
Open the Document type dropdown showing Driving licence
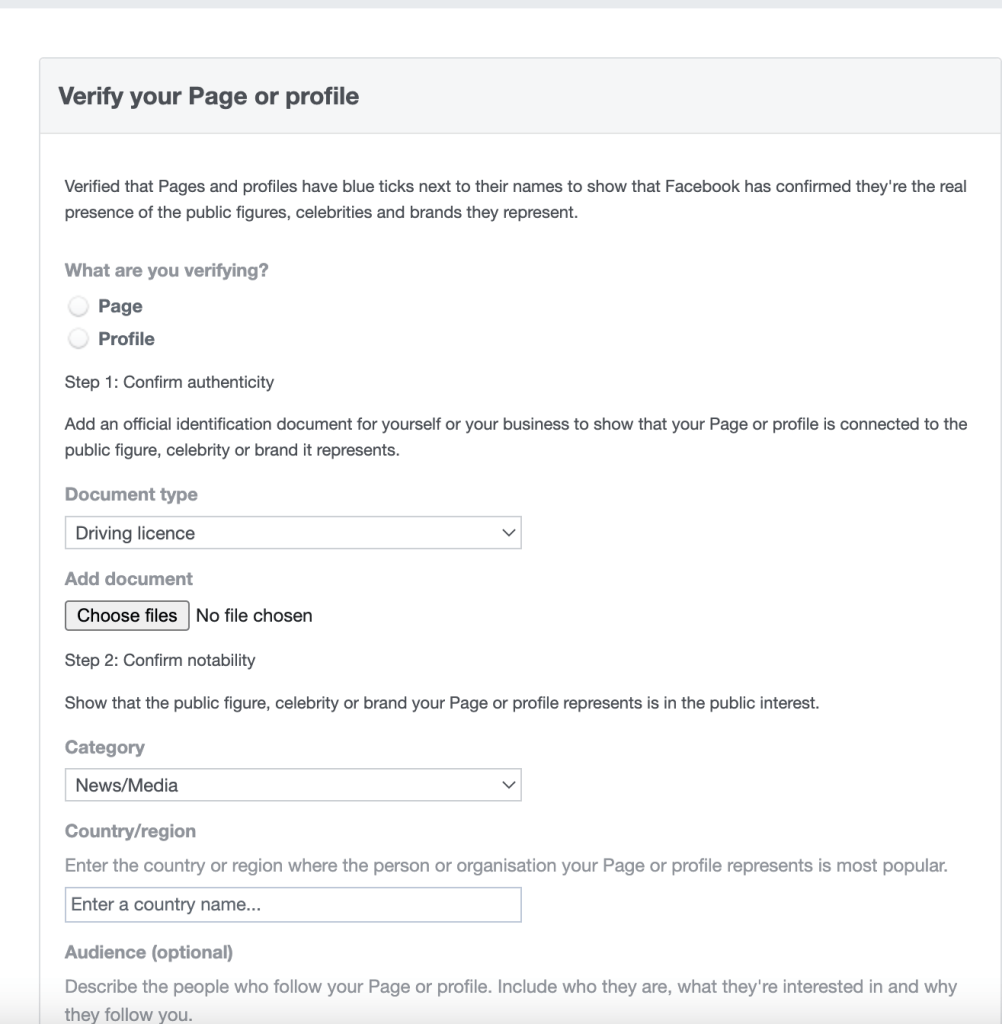coord(293,533)
